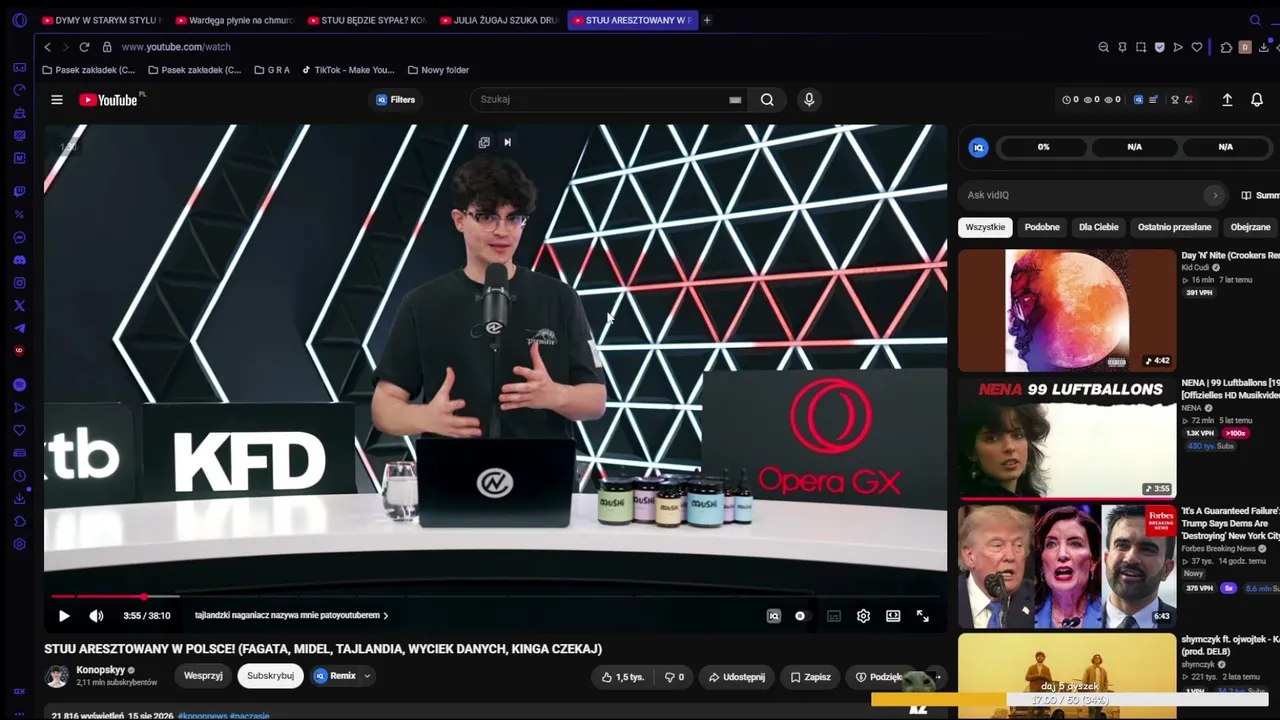Viewport: 1280px width, 720px height.
Task: Reload the current page
Action: coord(84,47)
